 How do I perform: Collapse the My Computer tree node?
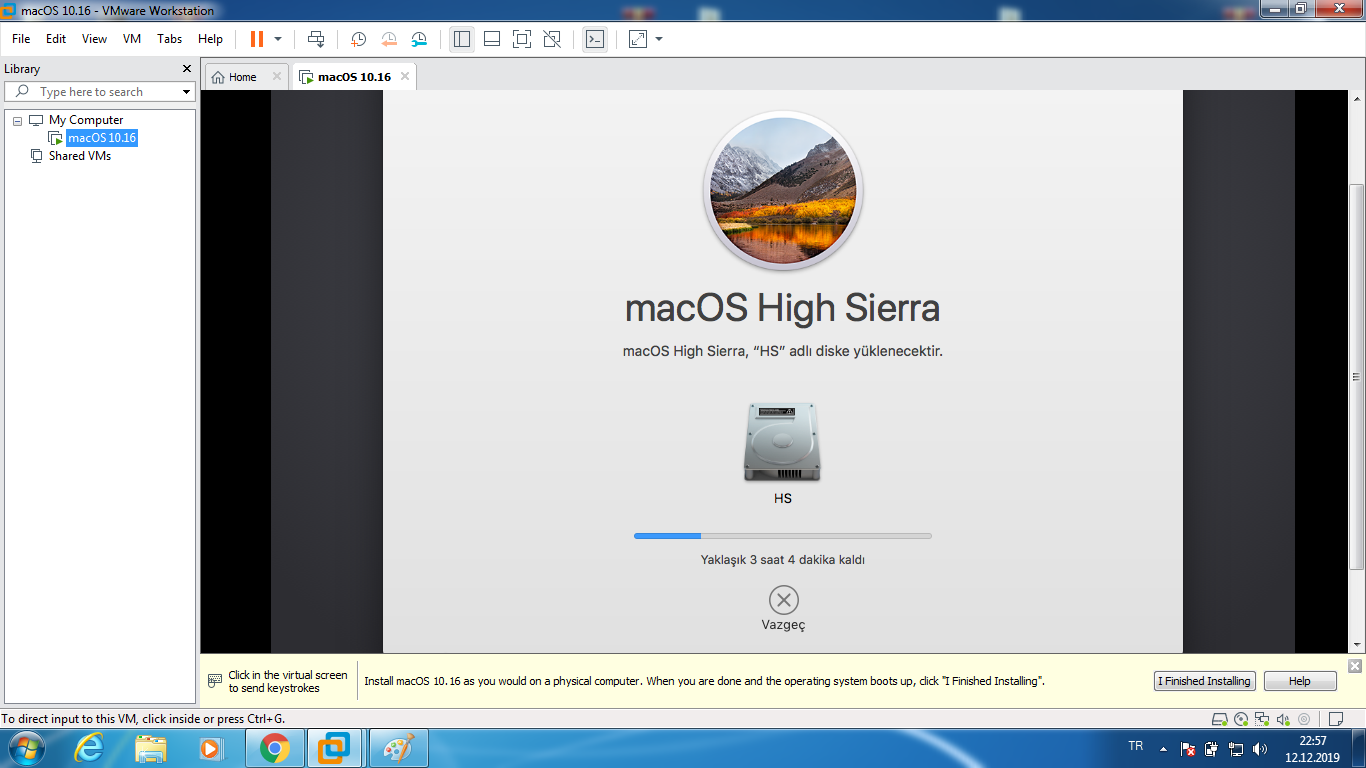(17, 120)
